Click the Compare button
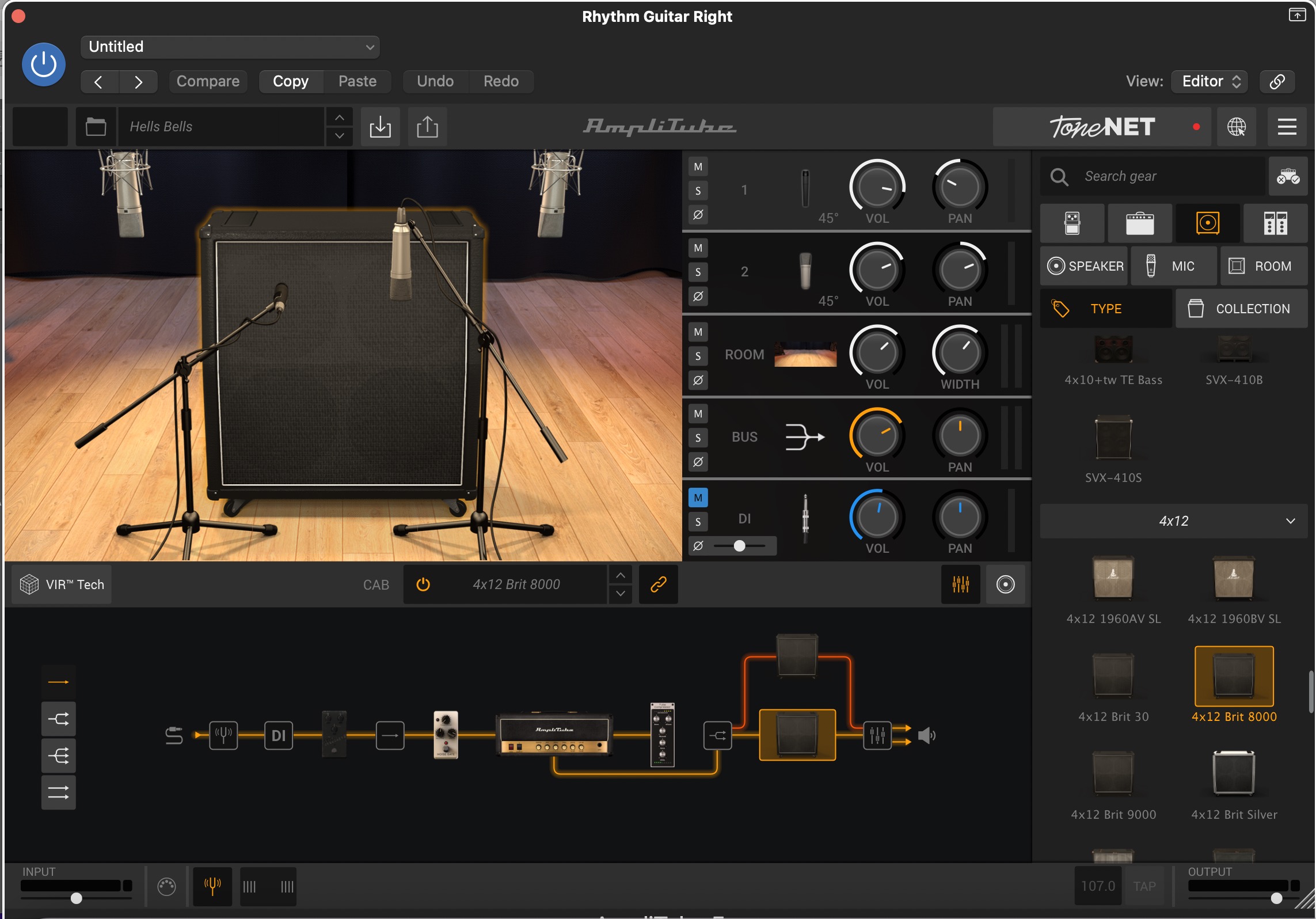The width and height of the screenshot is (1316, 919). tap(208, 81)
